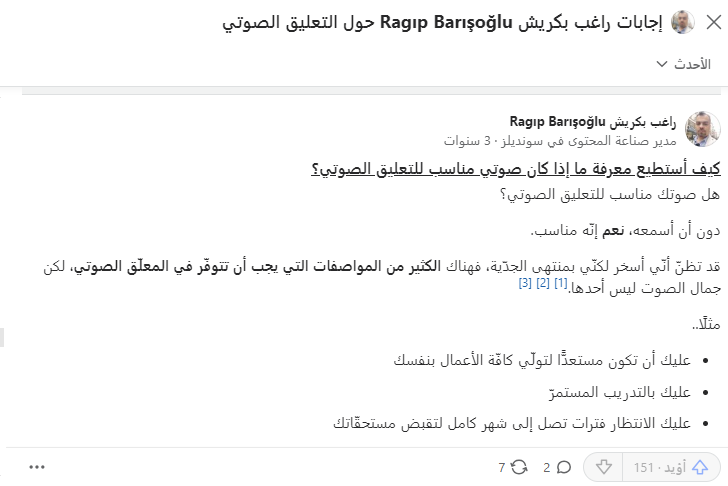Click the small avatar in the page header

pyautogui.click(x=683, y=21)
